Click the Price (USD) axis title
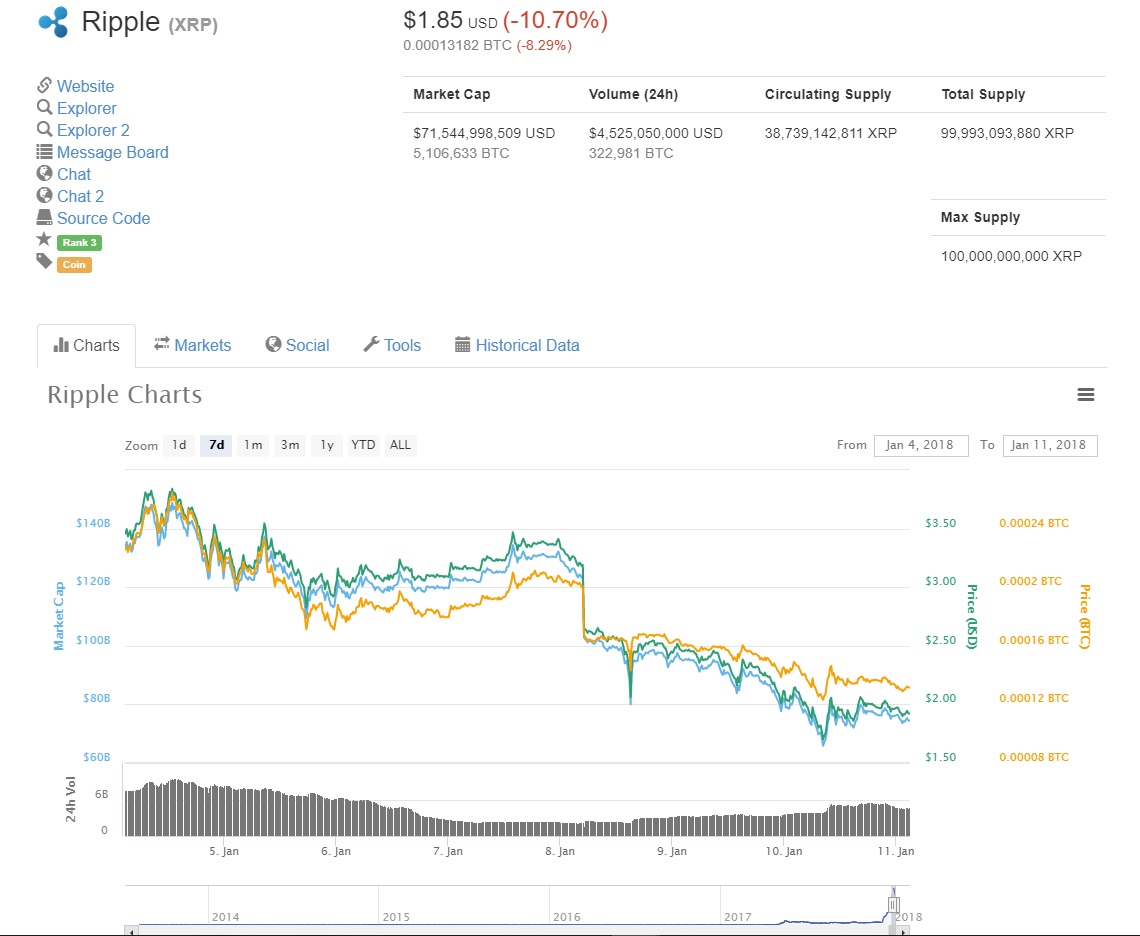Image resolution: width=1140 pixels, height=936 pixels. point(972,617)
